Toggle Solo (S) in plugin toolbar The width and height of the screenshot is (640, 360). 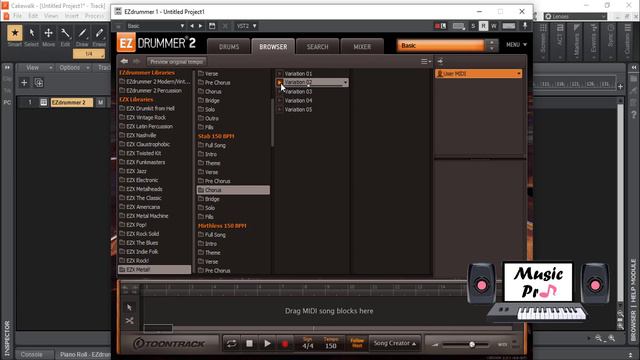point(473,26)
